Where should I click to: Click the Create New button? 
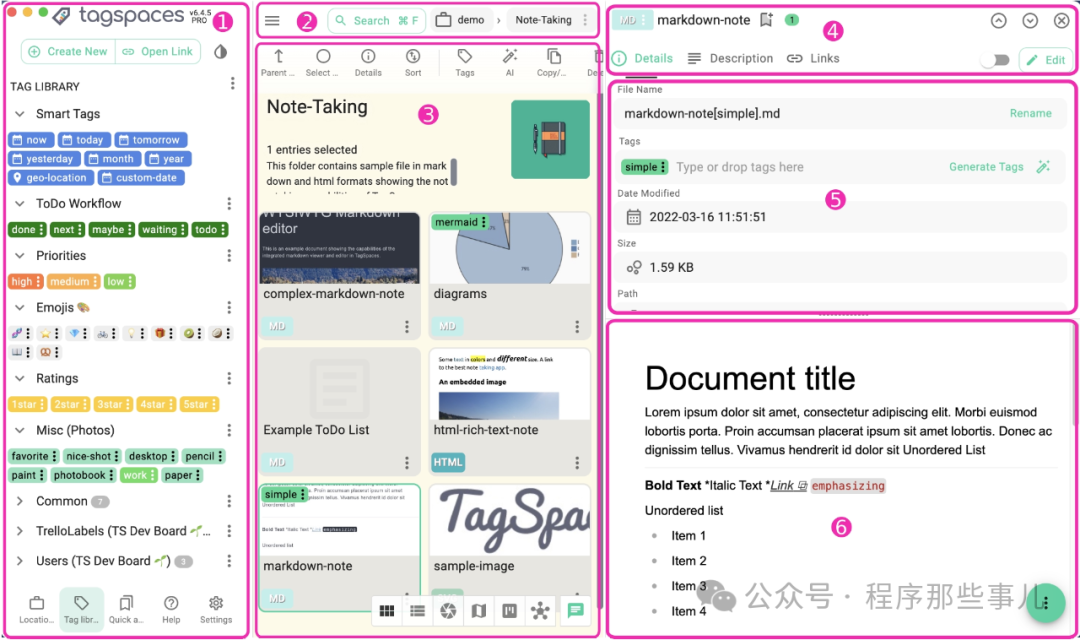pos(68,52)
